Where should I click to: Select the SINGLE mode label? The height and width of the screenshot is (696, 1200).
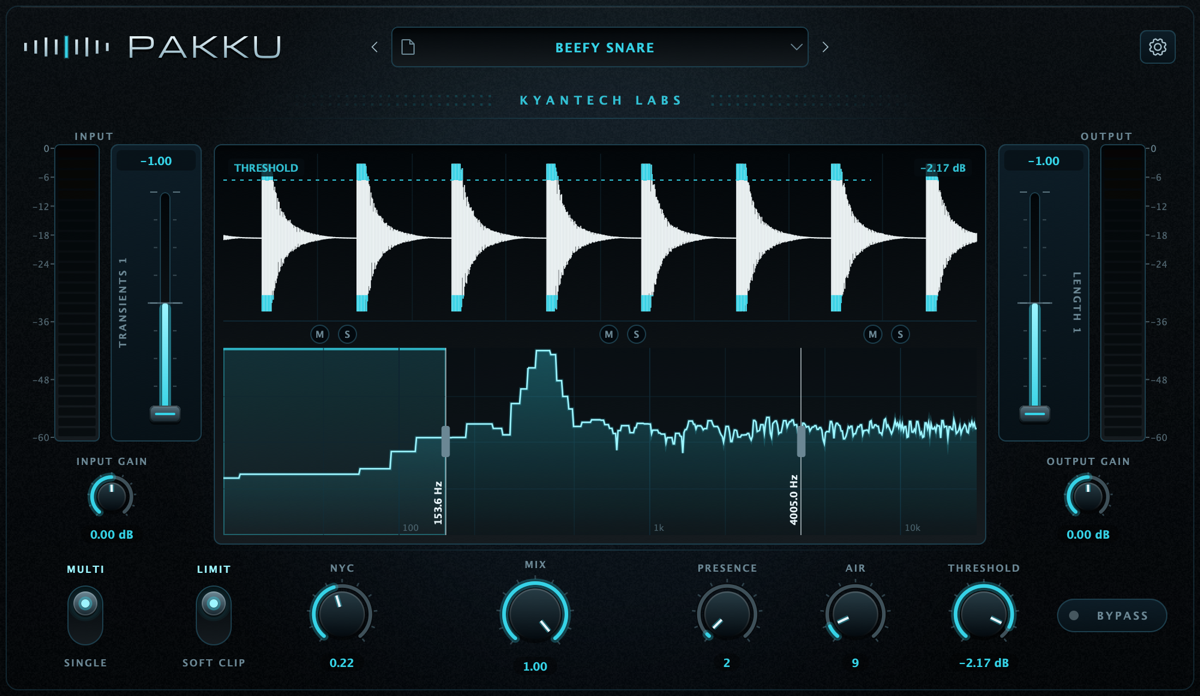pyautogui.click(x=85, y=663)
